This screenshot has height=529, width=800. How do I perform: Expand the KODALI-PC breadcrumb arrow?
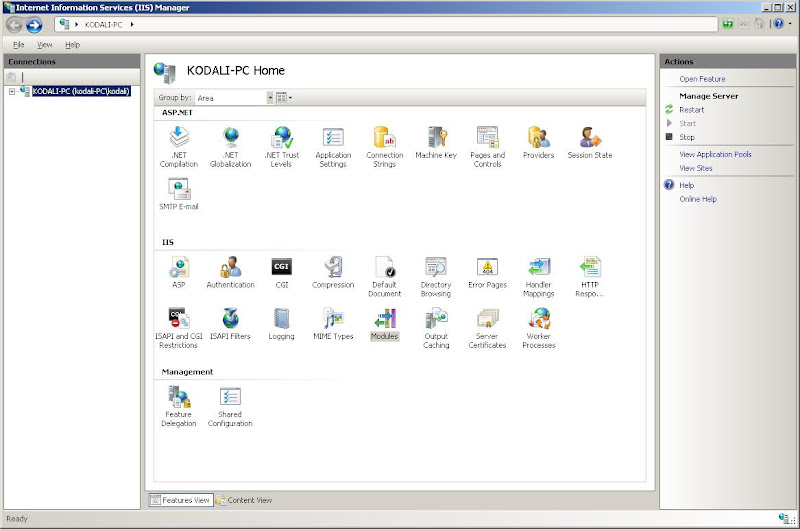click(132, 24)
